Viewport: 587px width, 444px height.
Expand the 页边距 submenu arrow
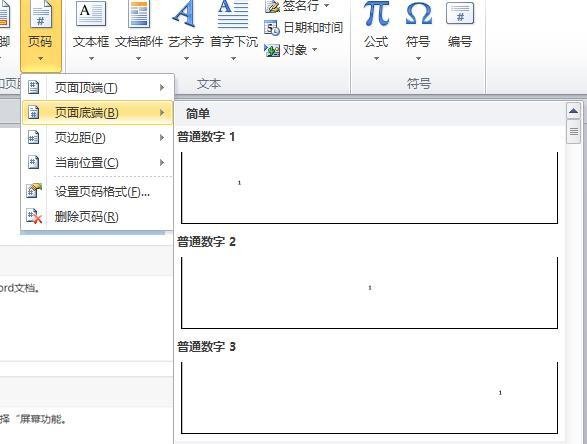(x=162, y=137)
